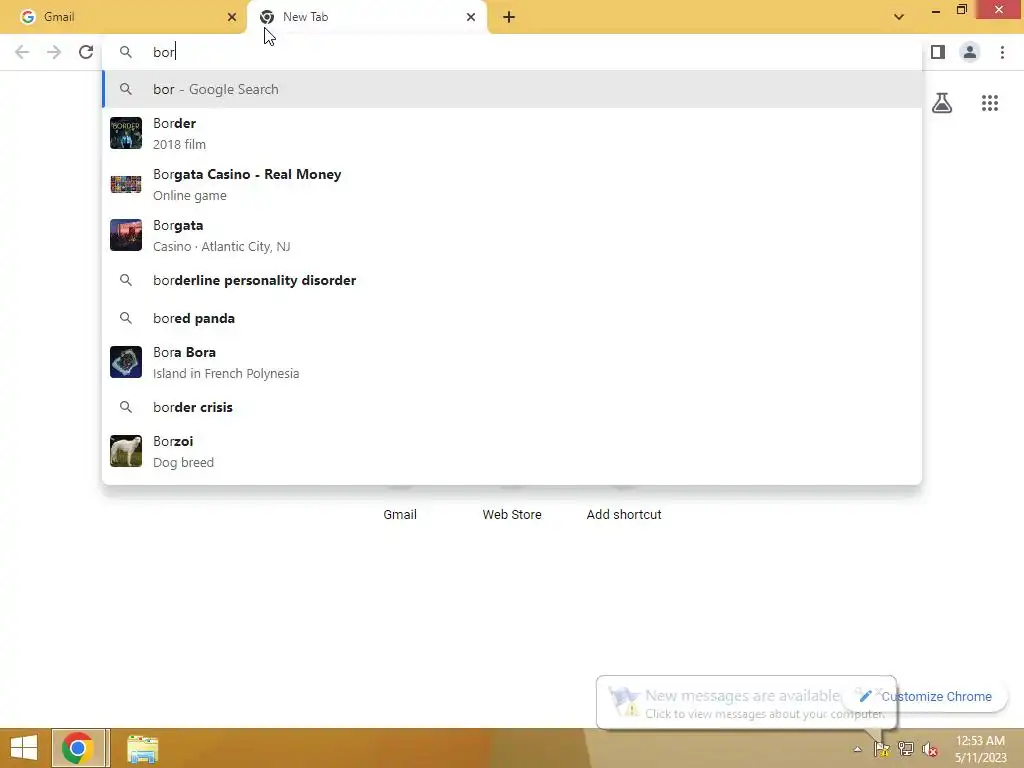Choose borderline personality disorder suggestion
Viewport: 1024px width, 768px height.
click(513, 280)
